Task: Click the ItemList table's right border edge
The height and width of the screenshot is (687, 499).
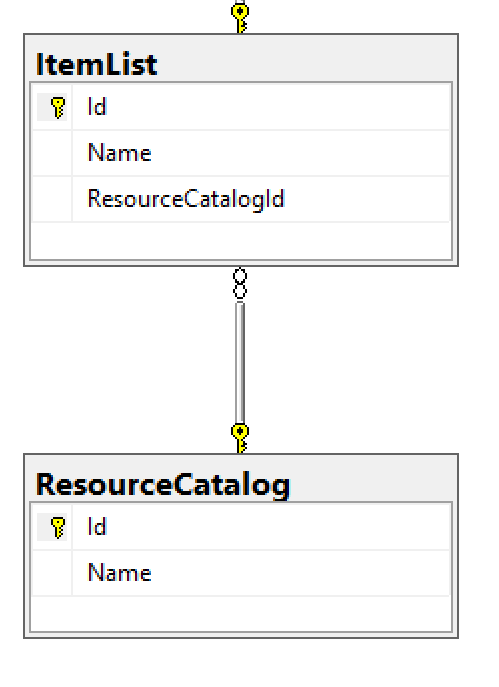Action: [458, 150]
